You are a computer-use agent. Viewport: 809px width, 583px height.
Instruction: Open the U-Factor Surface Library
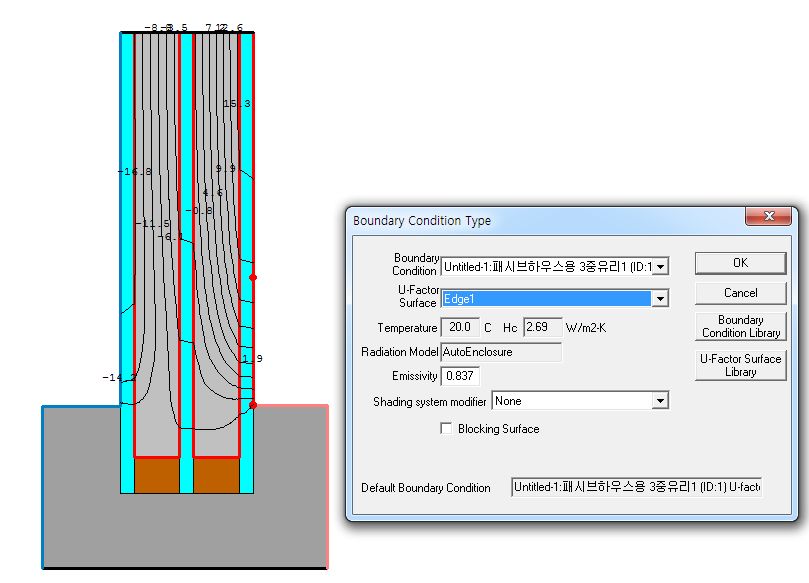[x=740, y=365]
